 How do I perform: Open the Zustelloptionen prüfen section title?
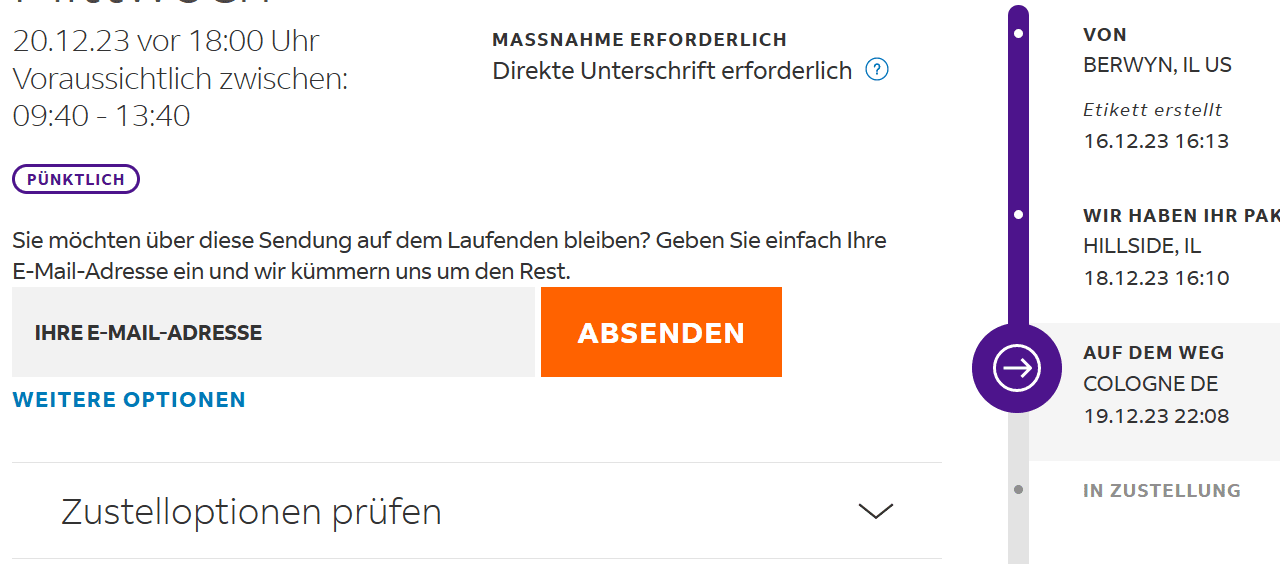tap(251, 511)
